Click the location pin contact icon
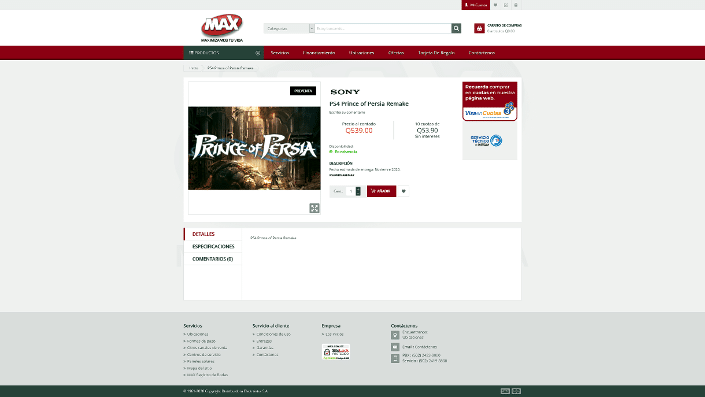Viewport: 705px width, 397px height. tap(395, 335)
